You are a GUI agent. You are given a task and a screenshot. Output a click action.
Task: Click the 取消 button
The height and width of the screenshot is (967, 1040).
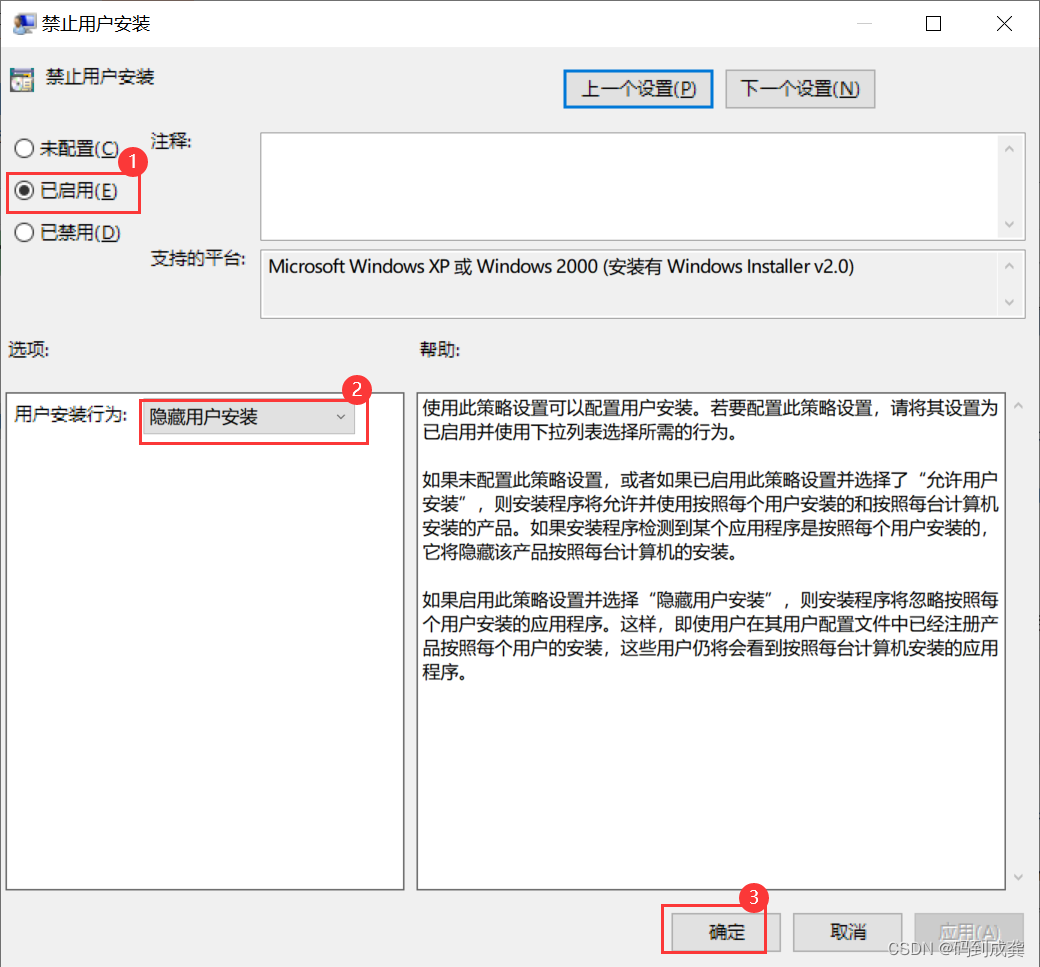point(848,932)
